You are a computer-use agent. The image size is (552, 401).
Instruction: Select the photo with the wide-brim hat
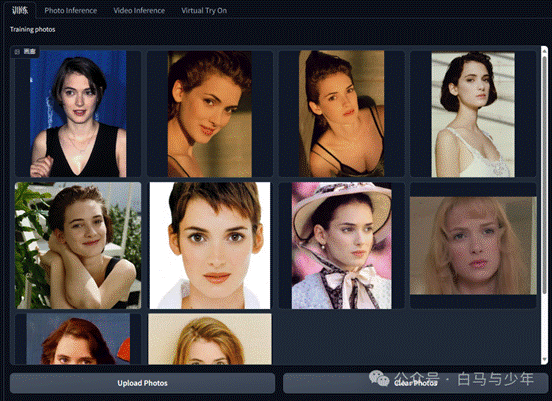(341, 245)
